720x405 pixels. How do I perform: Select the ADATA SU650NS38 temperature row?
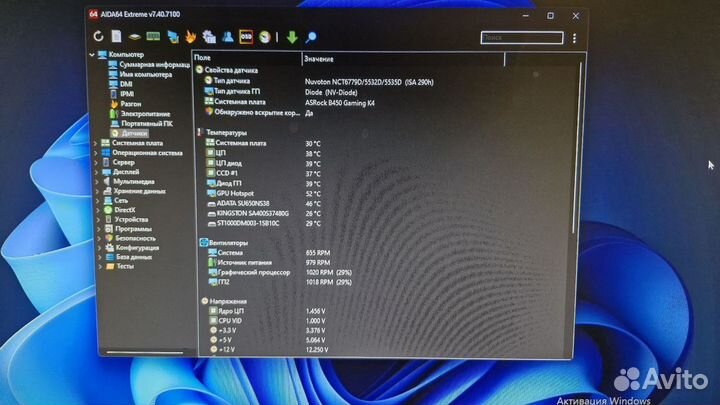tap(264, 203)
